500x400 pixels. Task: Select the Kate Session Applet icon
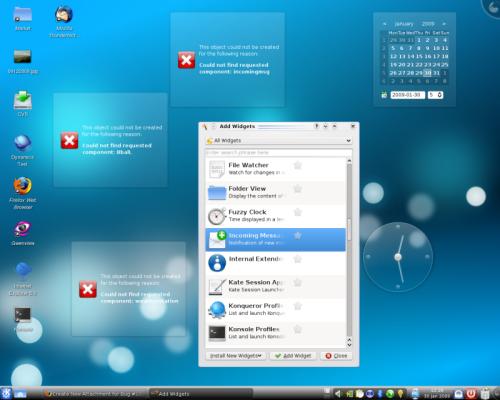[x=216, y=286]
